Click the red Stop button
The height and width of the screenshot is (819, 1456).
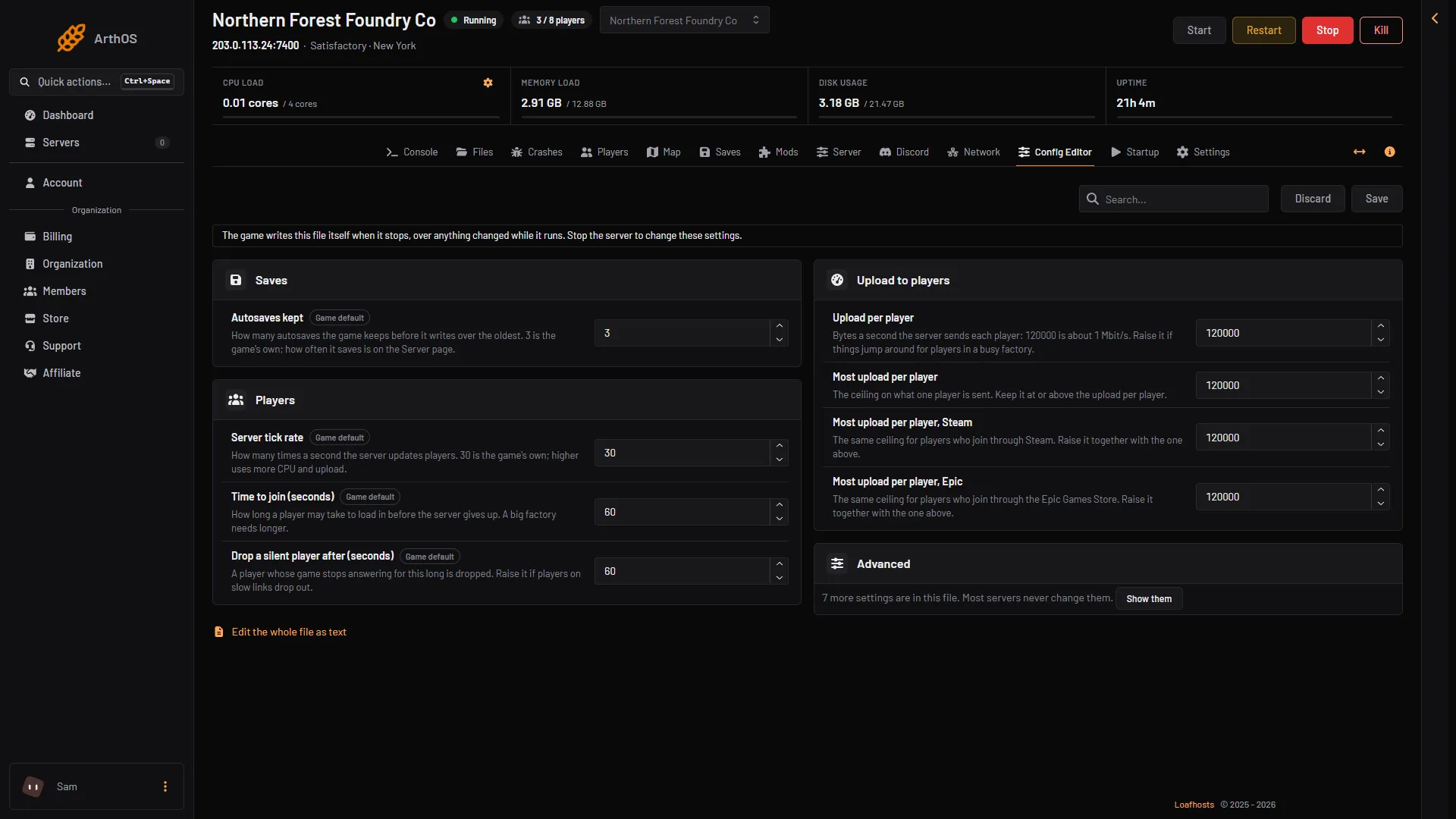point(1327,30)
